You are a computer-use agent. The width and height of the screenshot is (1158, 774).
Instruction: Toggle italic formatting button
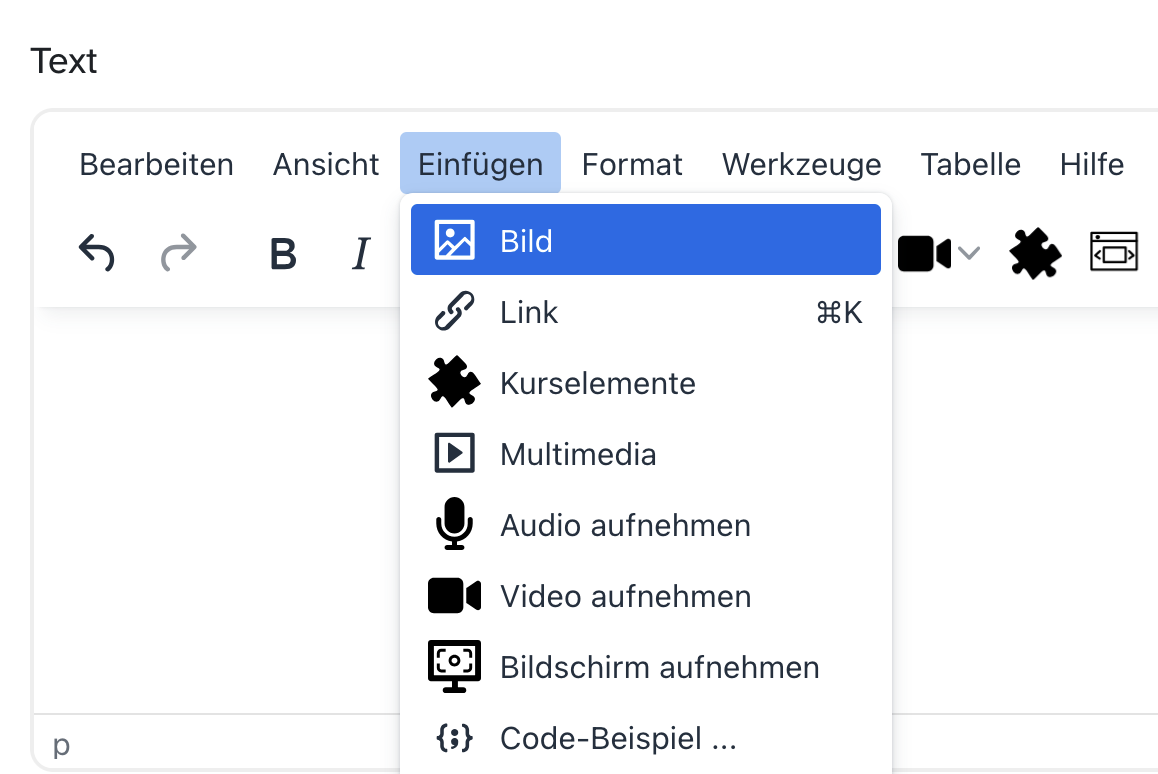[361, 254]
